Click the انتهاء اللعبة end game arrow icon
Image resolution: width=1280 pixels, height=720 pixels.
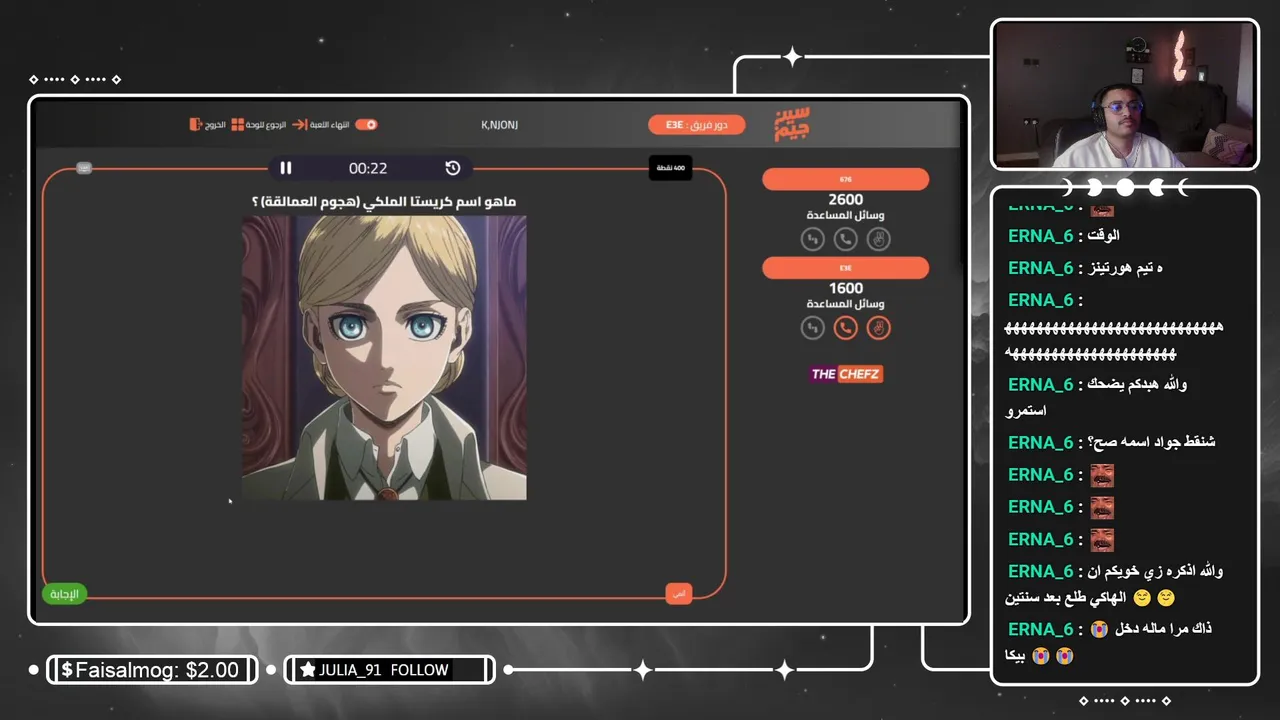(299, 124)
